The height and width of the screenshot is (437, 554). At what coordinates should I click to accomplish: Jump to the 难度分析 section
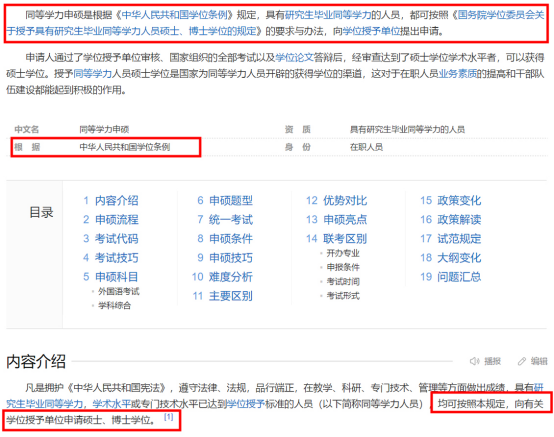point(231,277)
